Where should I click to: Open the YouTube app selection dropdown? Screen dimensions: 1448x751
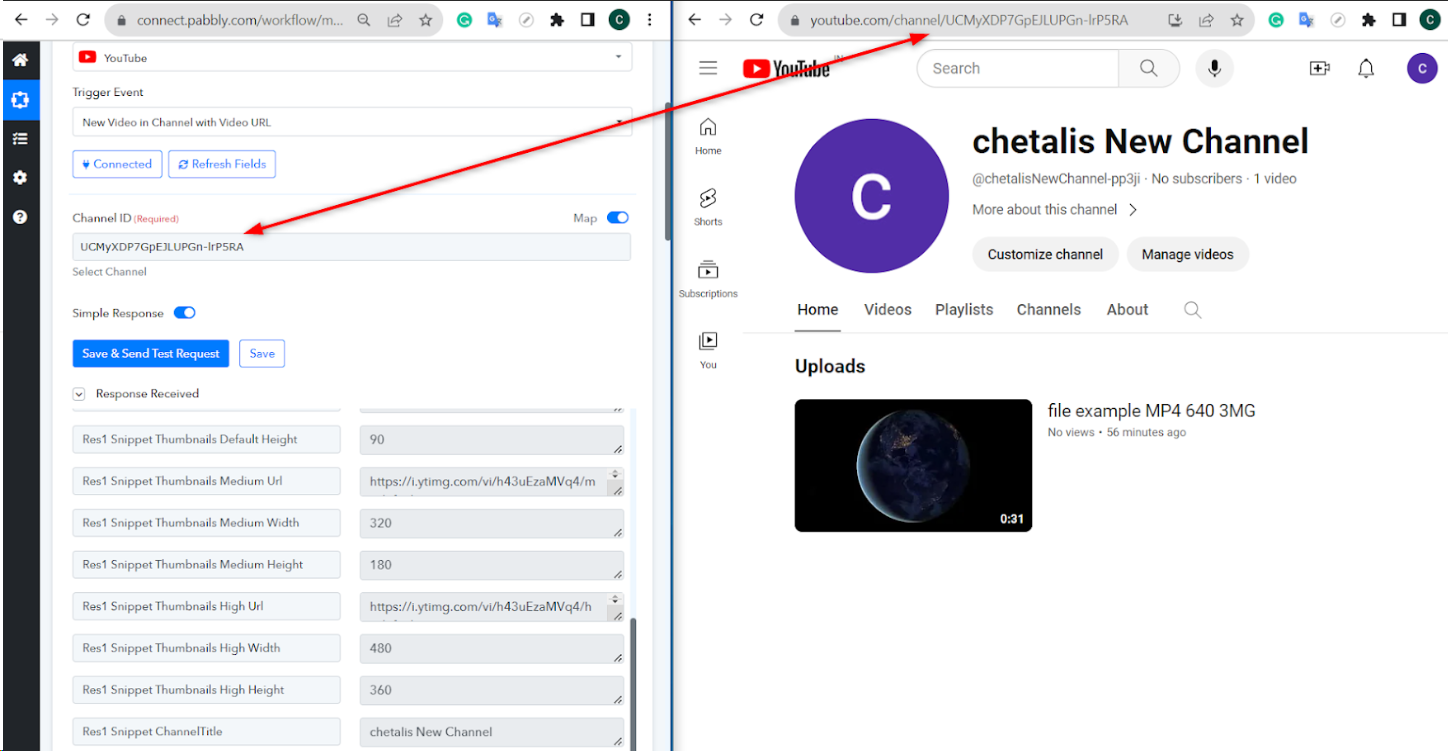[351, 58]
